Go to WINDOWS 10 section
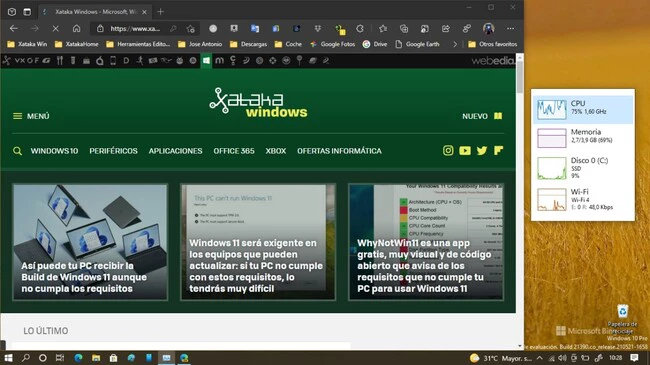 point(54,151)
